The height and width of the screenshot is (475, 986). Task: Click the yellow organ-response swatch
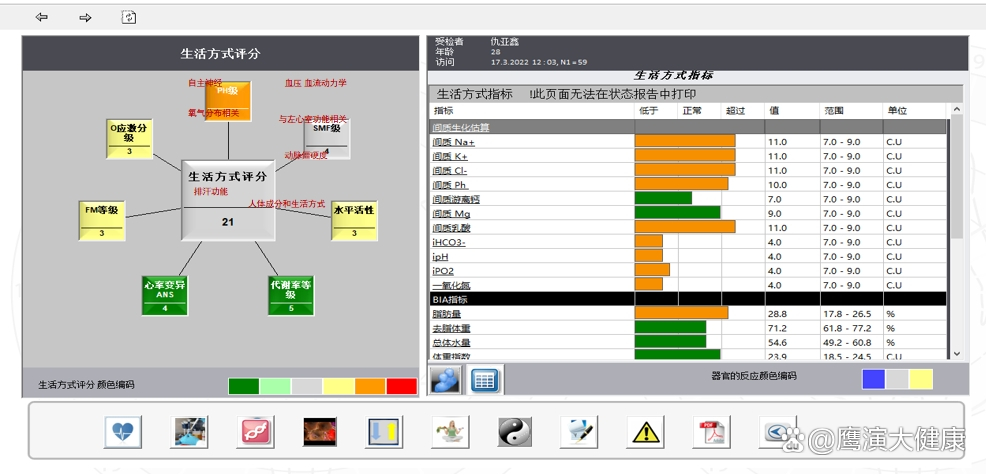pos(921,379)
